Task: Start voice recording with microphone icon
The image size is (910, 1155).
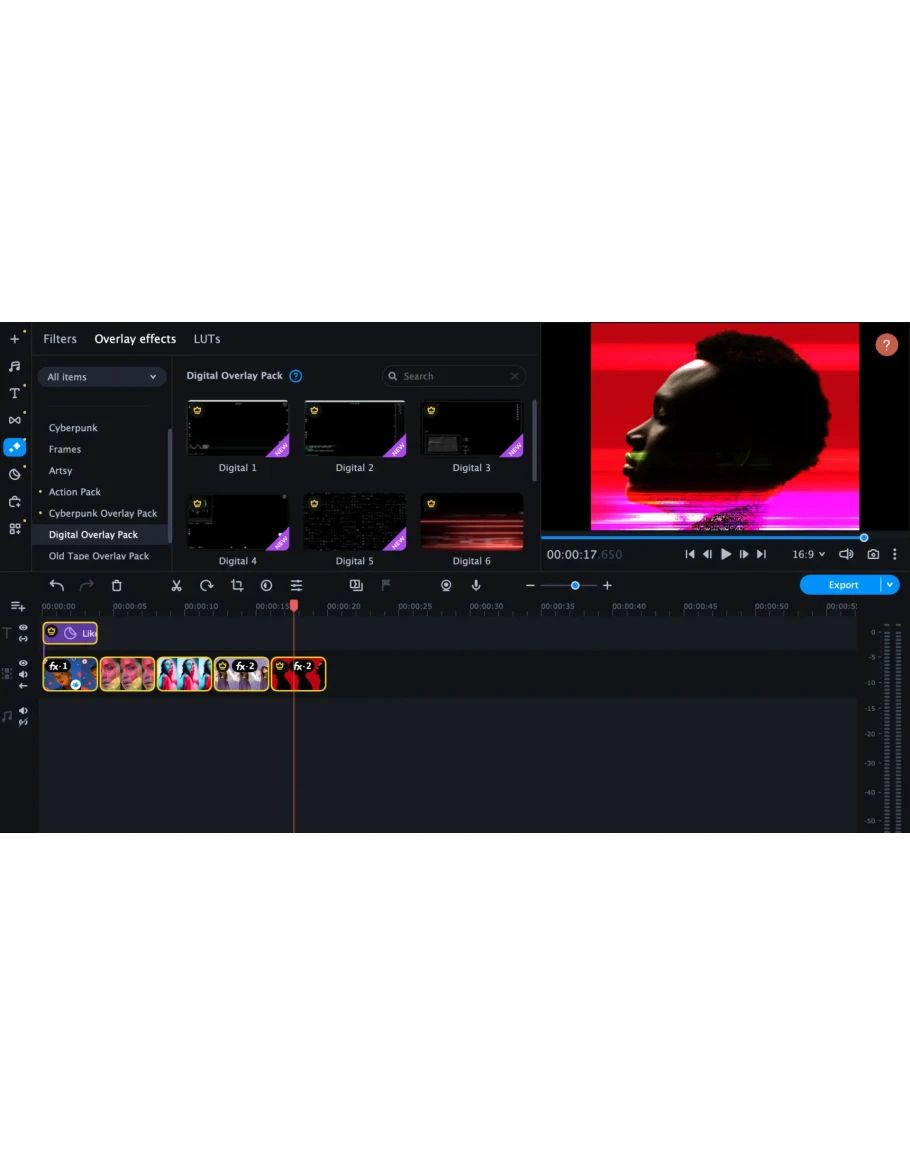Action: click(476, 585)
